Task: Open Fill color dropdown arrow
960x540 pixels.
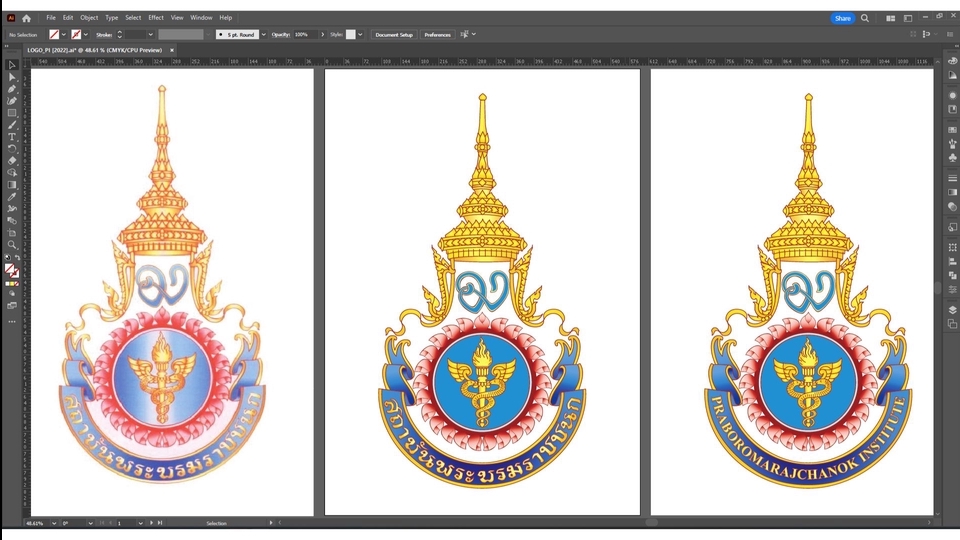Action: (64, 35)
